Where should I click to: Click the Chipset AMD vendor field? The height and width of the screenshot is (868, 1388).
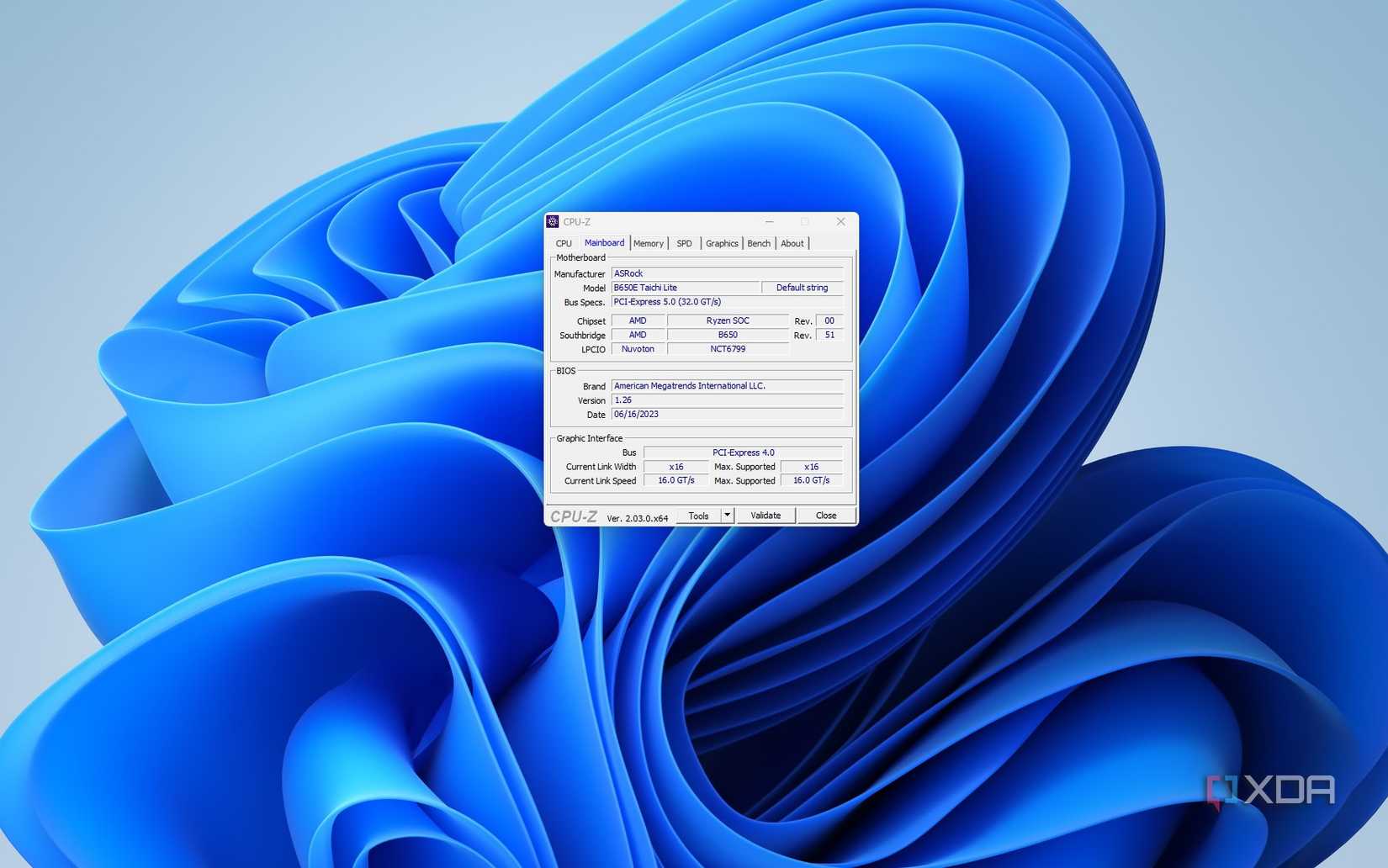638,320
